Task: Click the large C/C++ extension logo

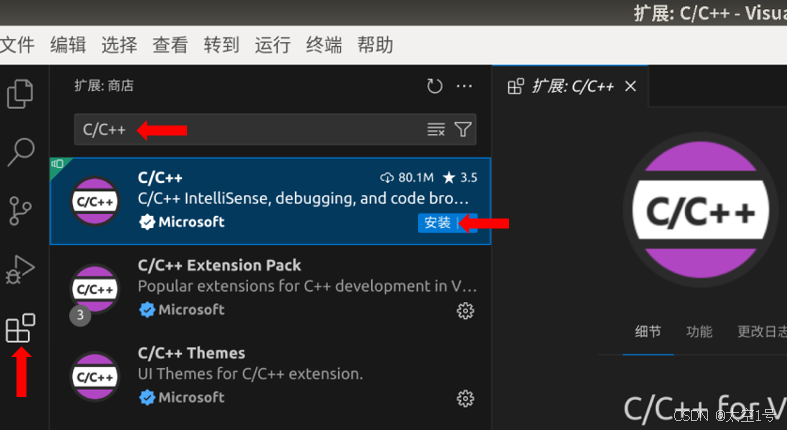Action: click(701, 210)
